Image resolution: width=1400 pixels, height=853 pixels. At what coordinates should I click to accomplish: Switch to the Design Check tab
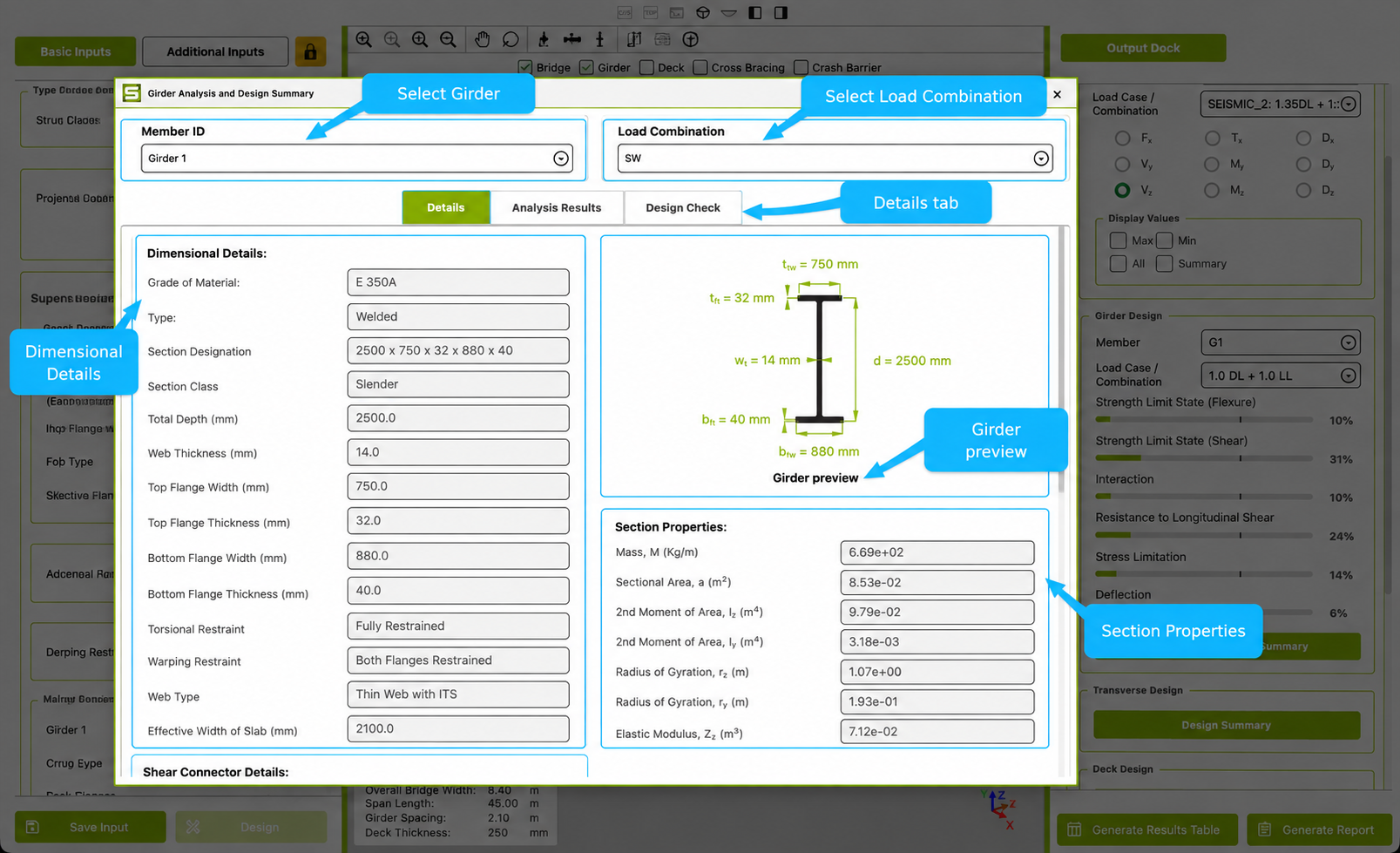pos(683,207)
